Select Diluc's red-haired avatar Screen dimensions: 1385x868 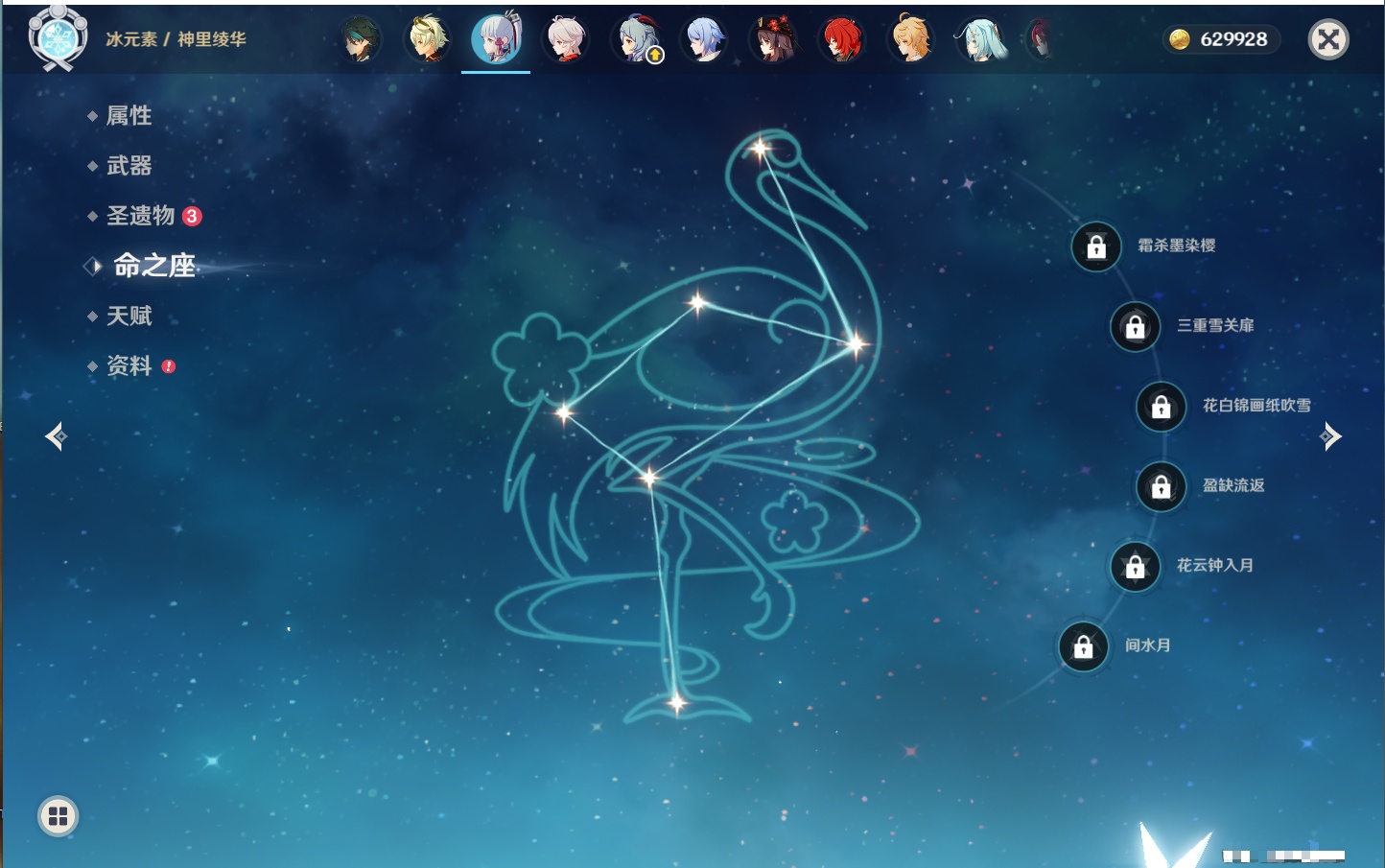(842, 39)
